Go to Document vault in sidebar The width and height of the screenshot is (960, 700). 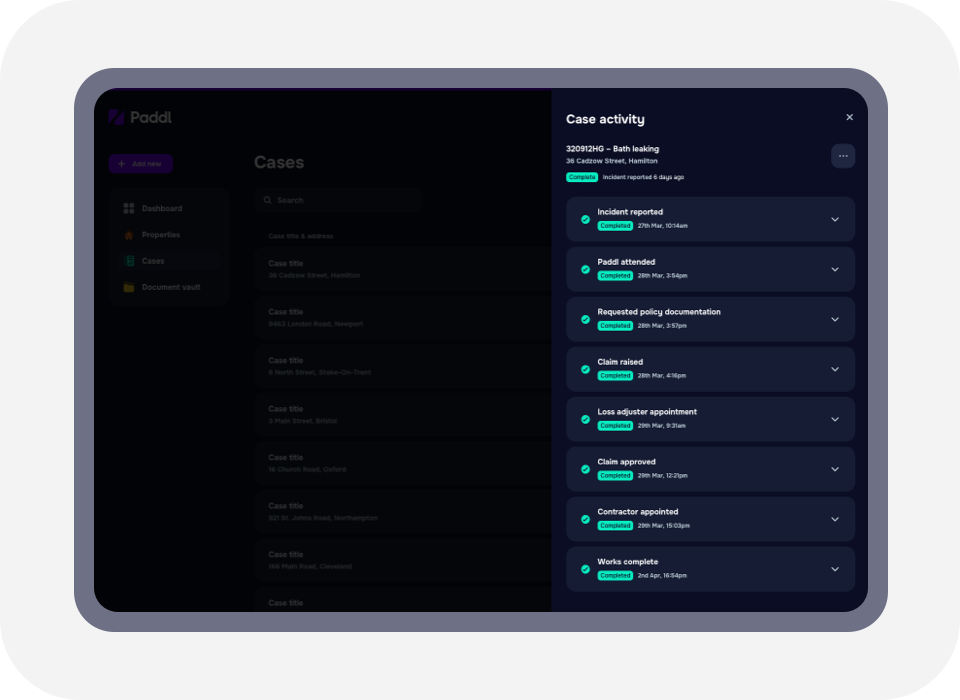tap(170, 287)
